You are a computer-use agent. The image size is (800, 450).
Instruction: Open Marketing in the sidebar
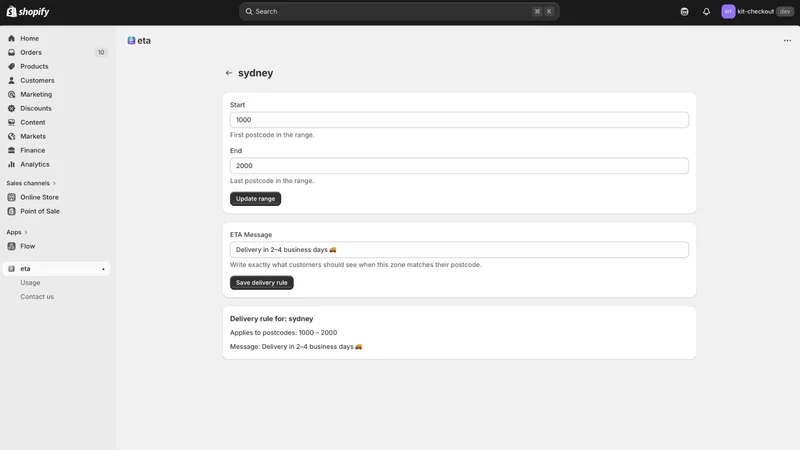point(36,94)
